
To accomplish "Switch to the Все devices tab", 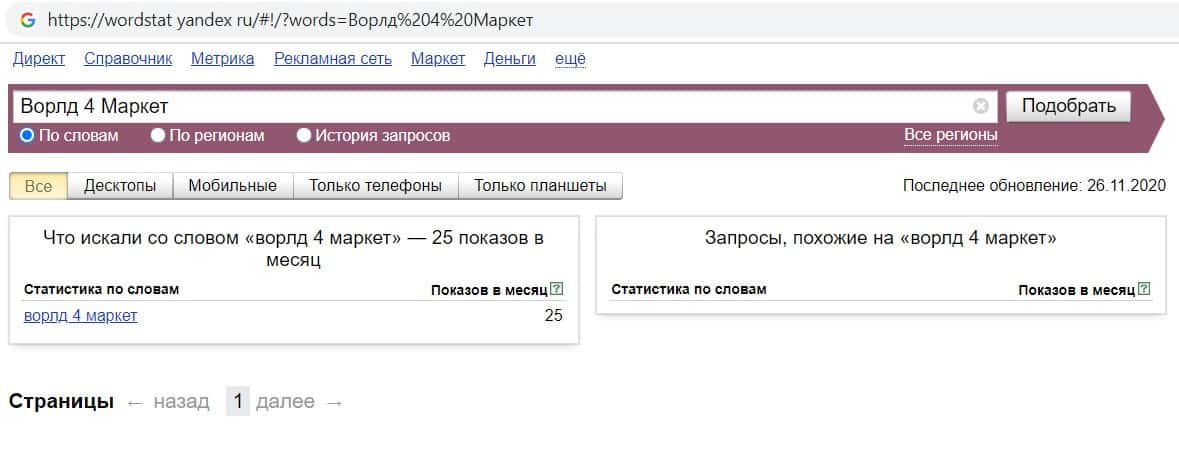I will pos(38,186).
